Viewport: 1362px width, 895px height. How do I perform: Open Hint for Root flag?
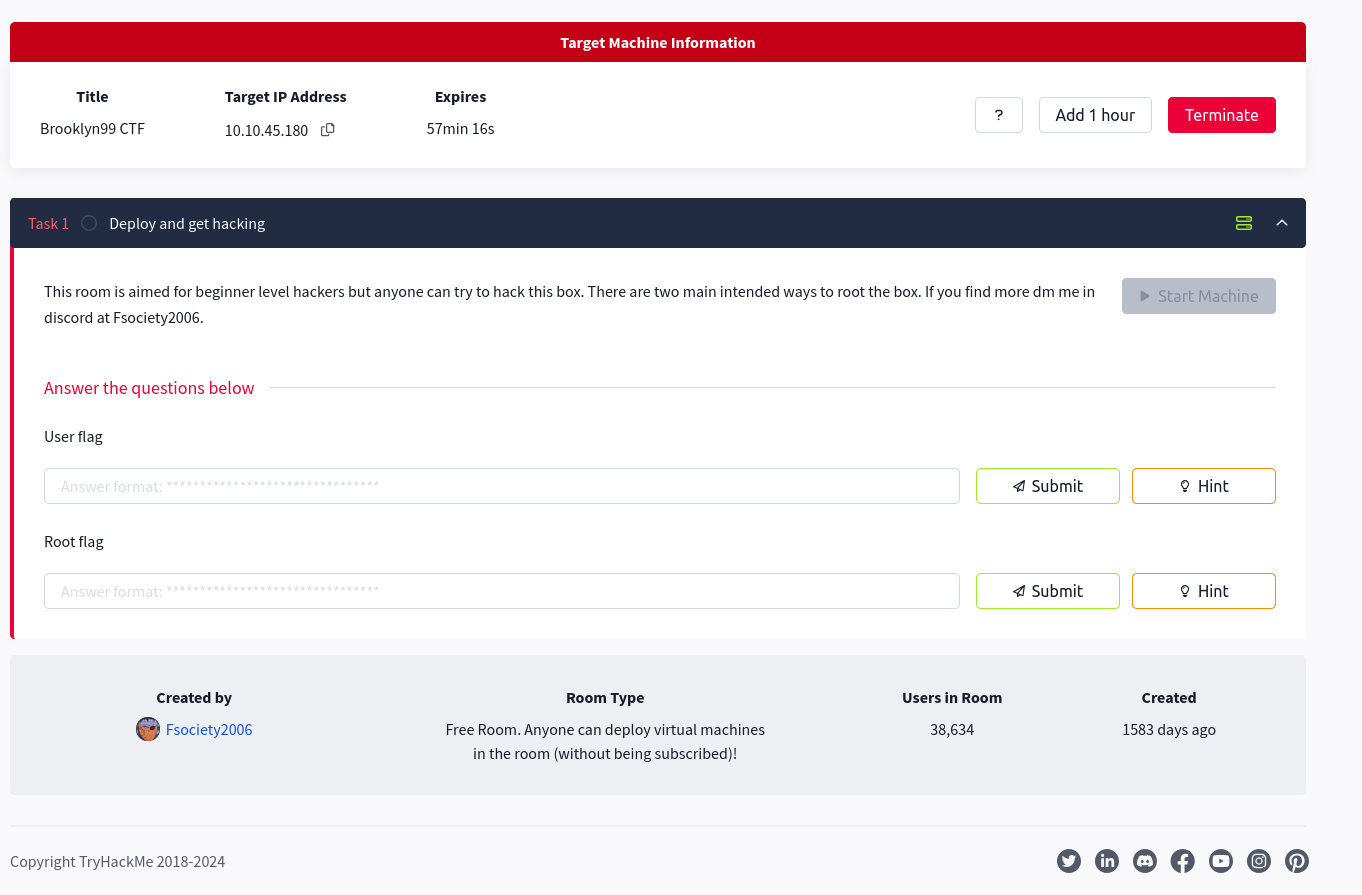tap(1204, 591)
